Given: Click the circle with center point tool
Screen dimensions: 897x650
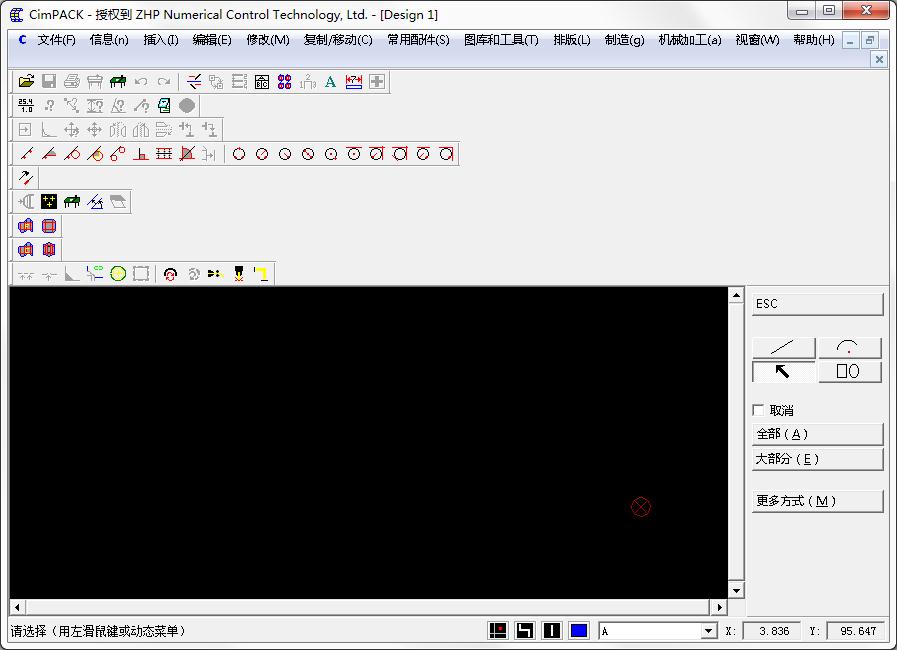Looking at the screenshot, I should pyautogui.click(x=331, y=154).
